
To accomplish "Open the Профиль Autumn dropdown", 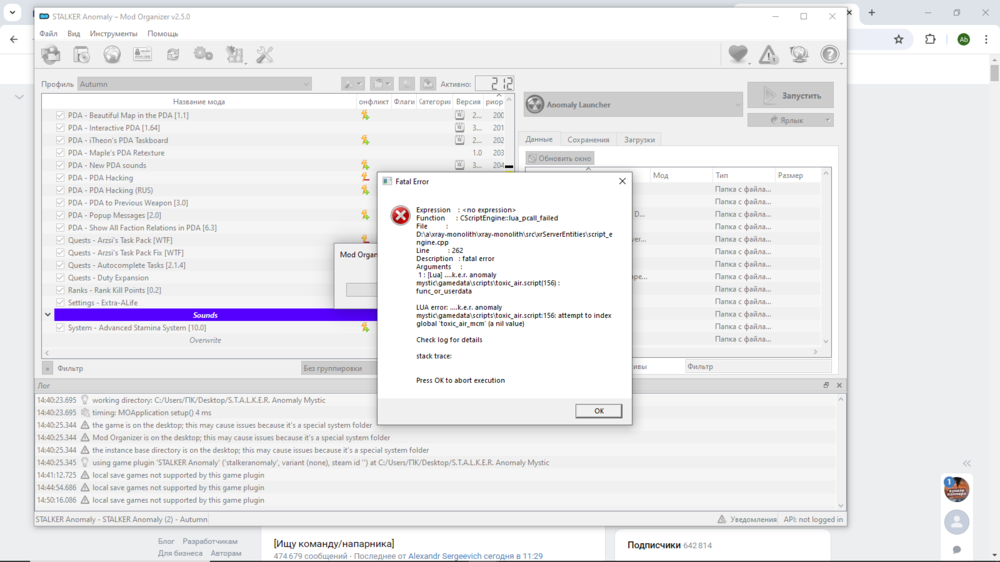I will [195, 84].
